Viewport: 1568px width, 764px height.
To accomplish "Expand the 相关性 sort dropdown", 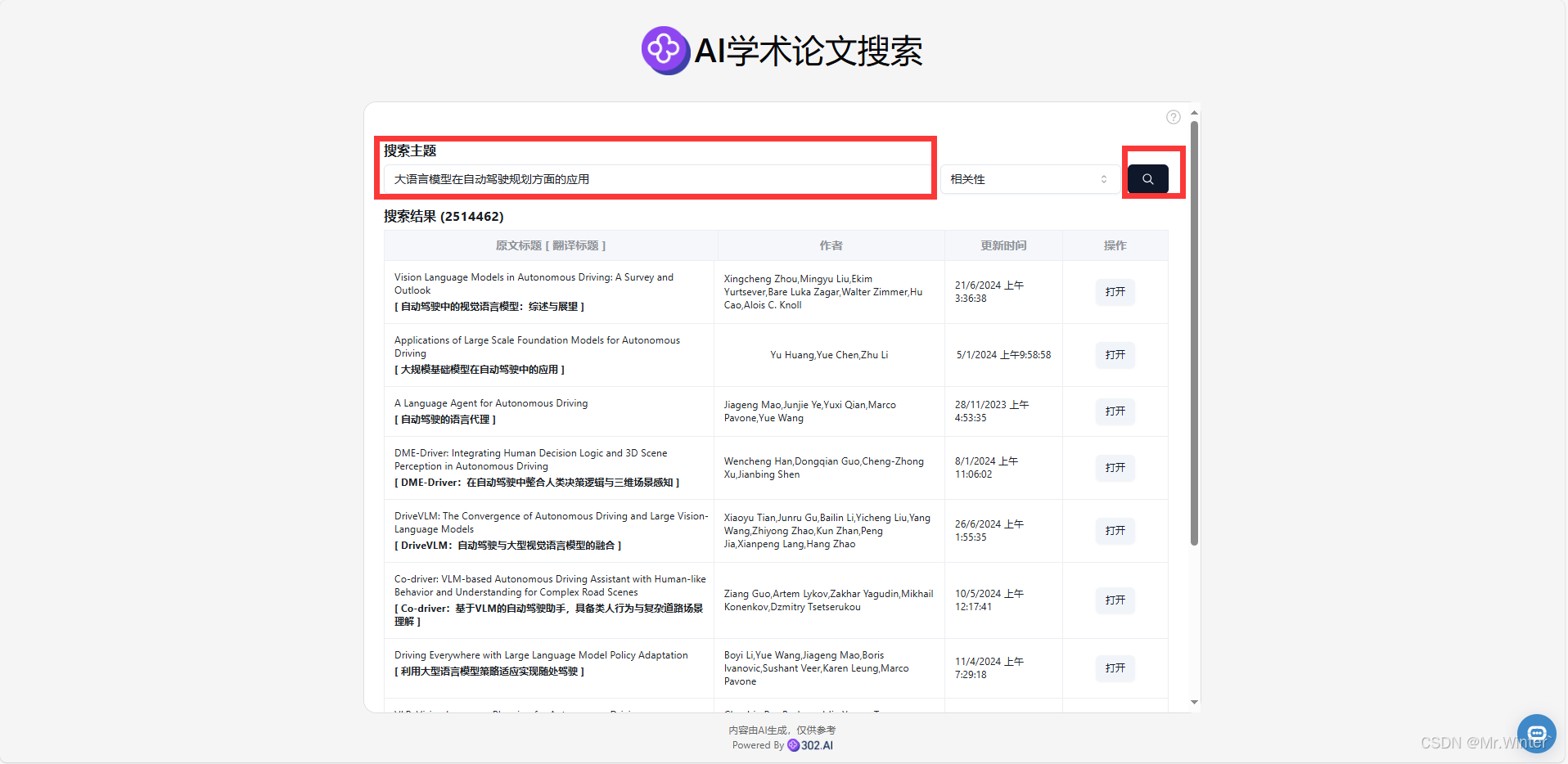I will pos(1028,179).
